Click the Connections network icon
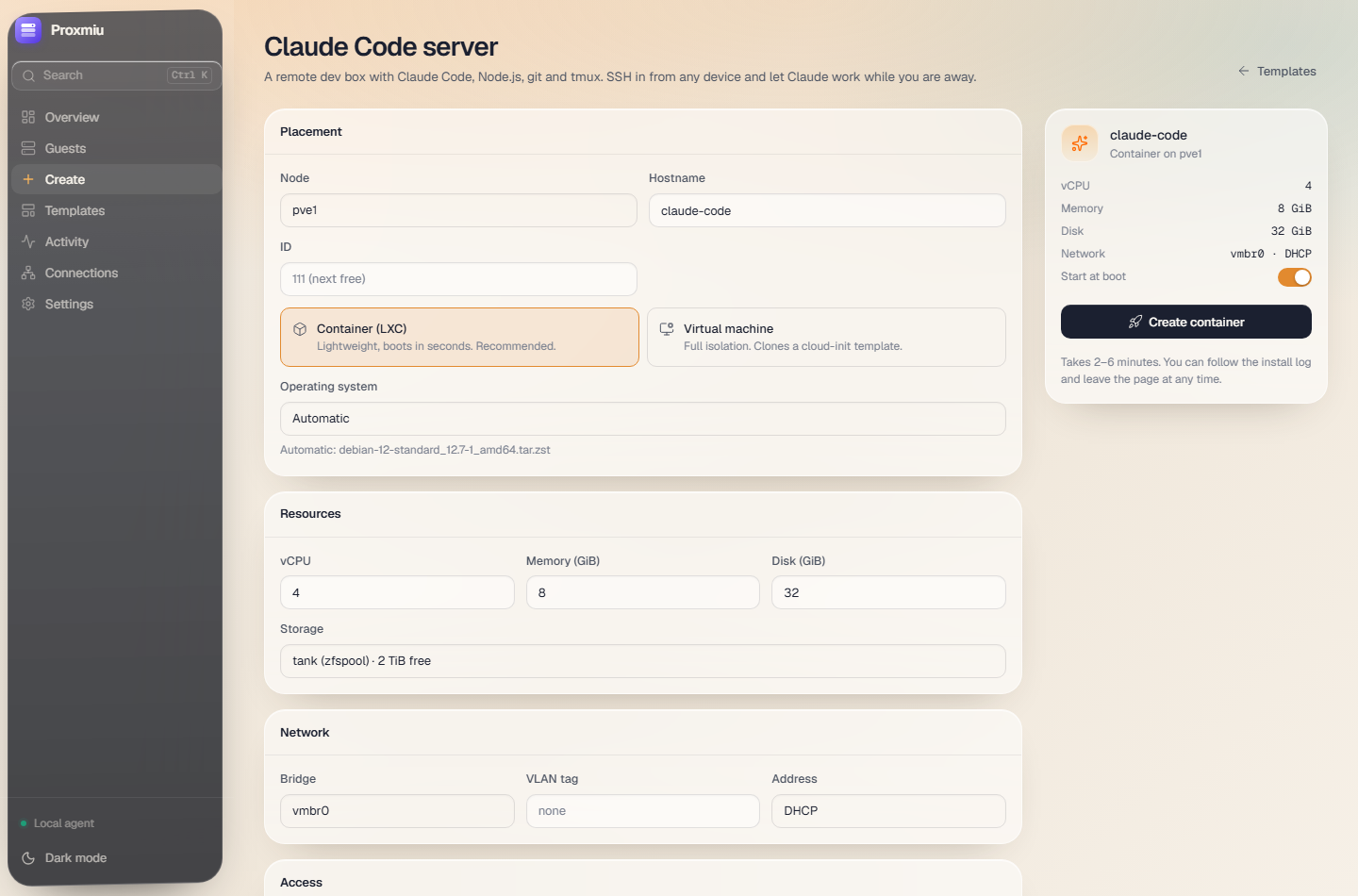The image size is (1358, 896). pyautogui.click(x=28, y=273)
